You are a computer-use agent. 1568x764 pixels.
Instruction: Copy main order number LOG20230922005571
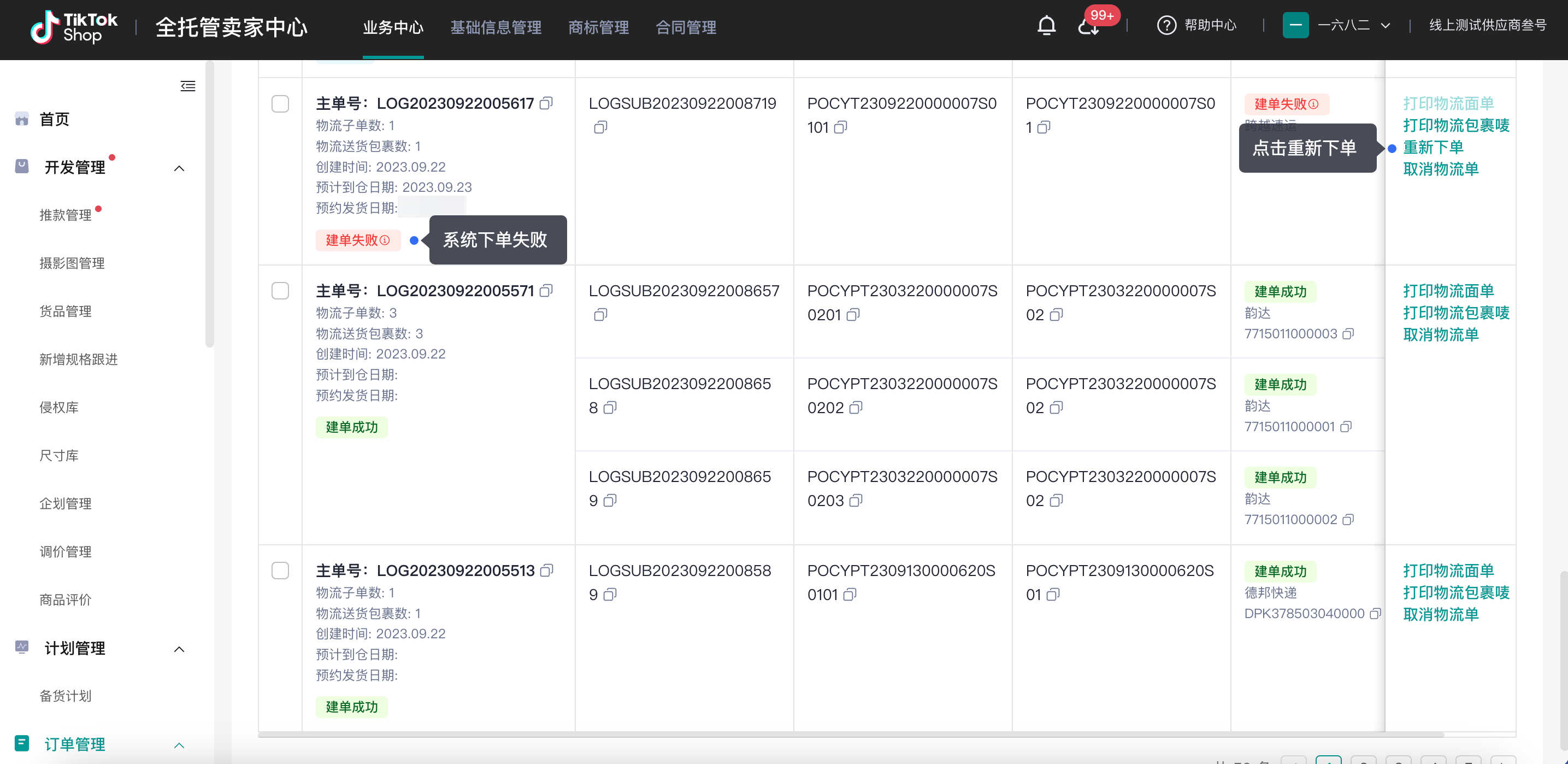point(546,291)
